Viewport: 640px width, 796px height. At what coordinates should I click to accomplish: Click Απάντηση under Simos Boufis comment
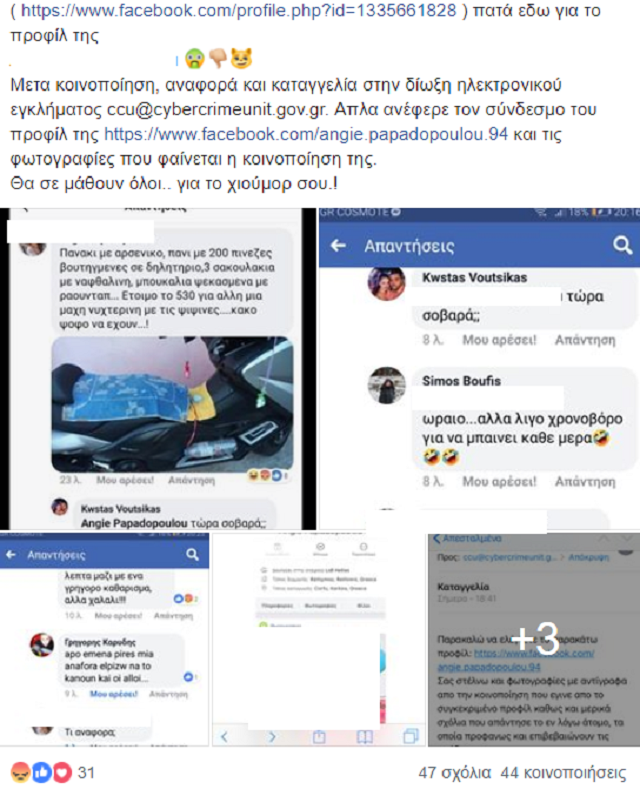pyautogui.click(x=585, y=481)
